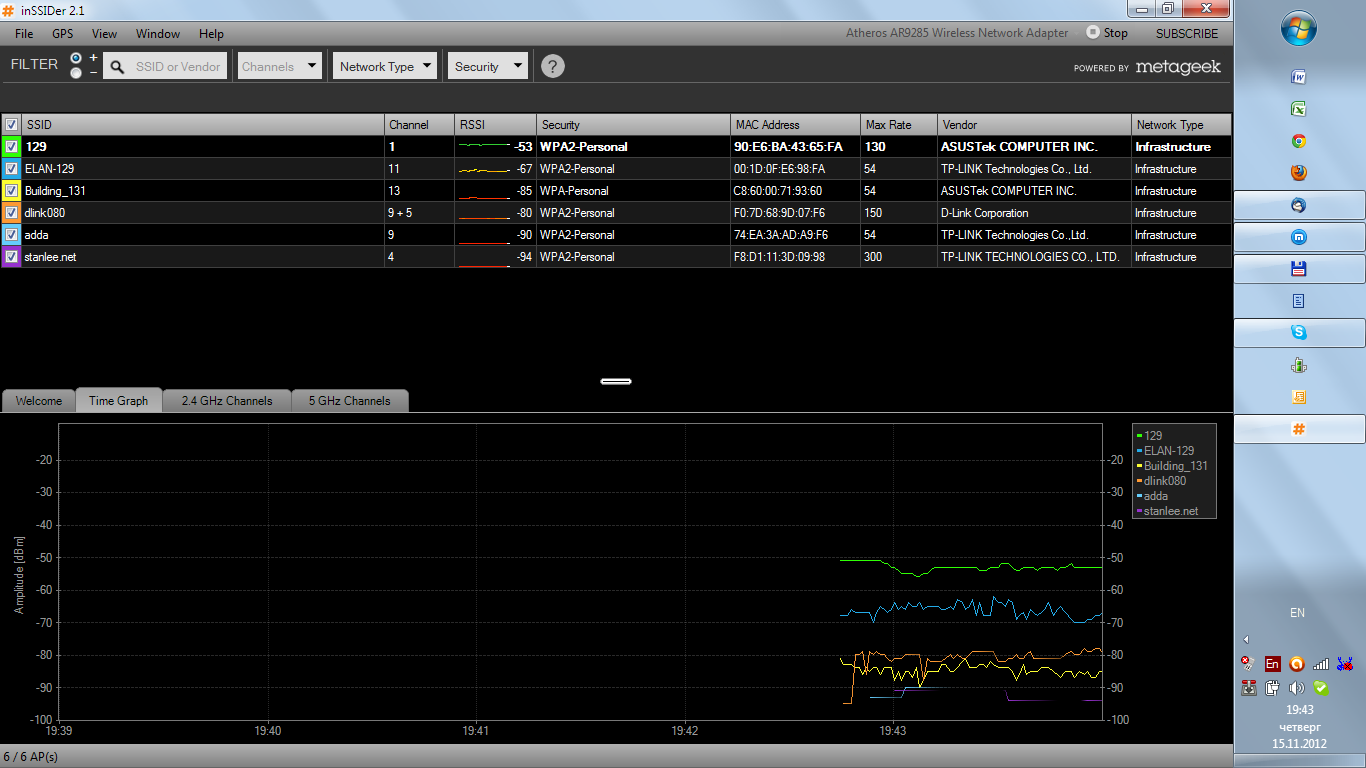Select the green 129 color marker in legend
Screen dimensions: 1366x768
click(x=1140, y=435)
